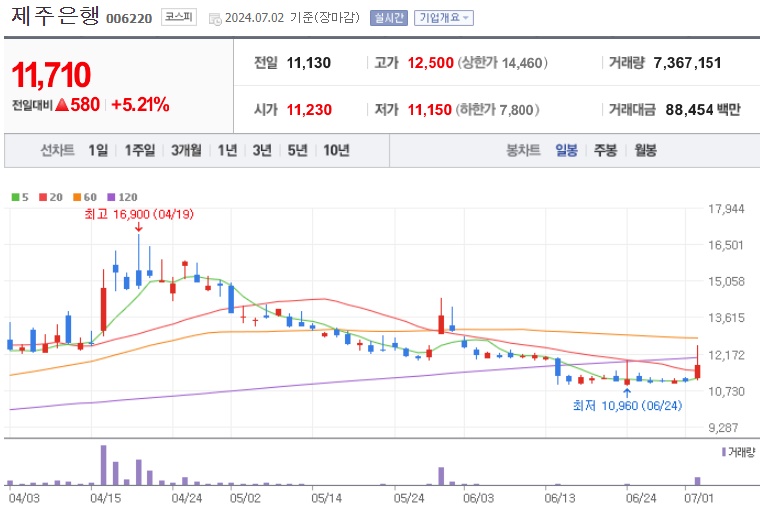Viewport: 760px width, 510px height.
Task: Click the 2024.07.02 기준(장마감) date text
Action: pyautogui.click(x=292, y=18)
